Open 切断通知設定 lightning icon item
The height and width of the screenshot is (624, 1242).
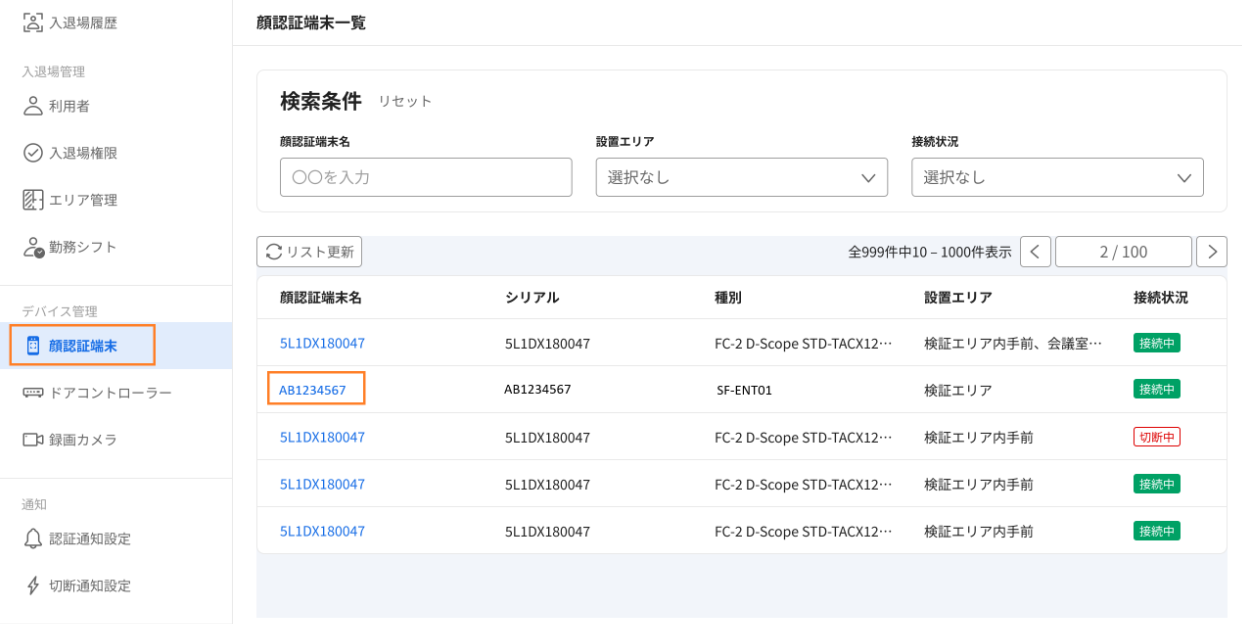(33, 586)
